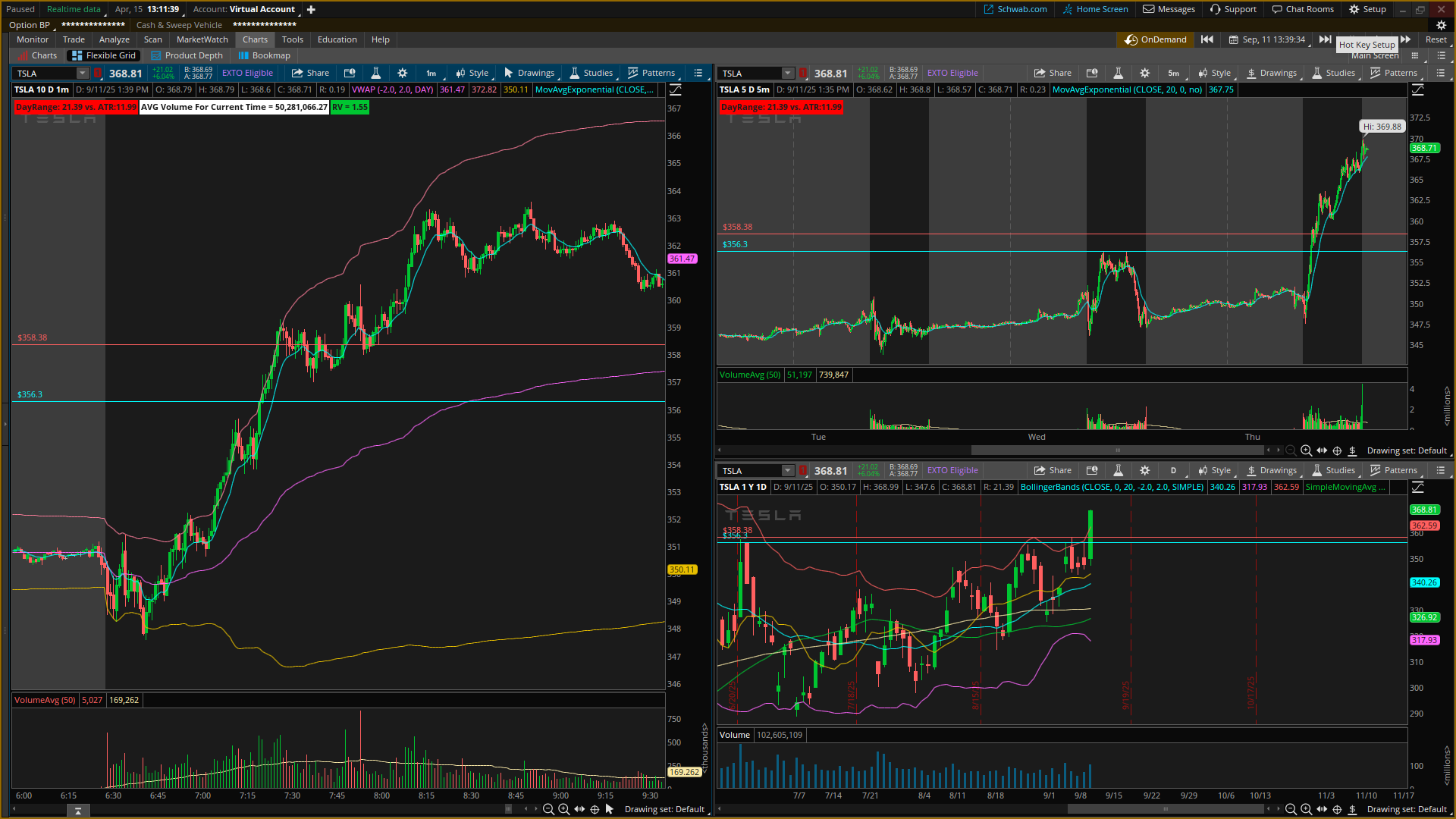Switch to the Scan tab
1456x819 pixels.
(153, 39)
